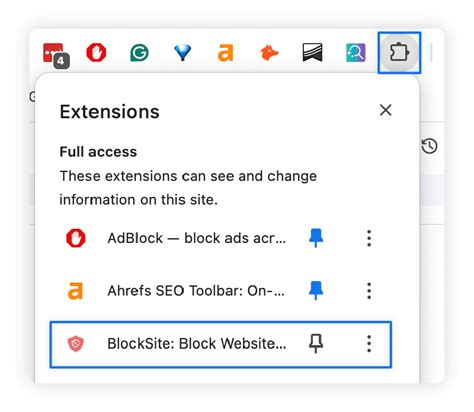Click the AdBlock toolbar icon
Viewport: 474px width, 412px height.
(x=96, y=53)
